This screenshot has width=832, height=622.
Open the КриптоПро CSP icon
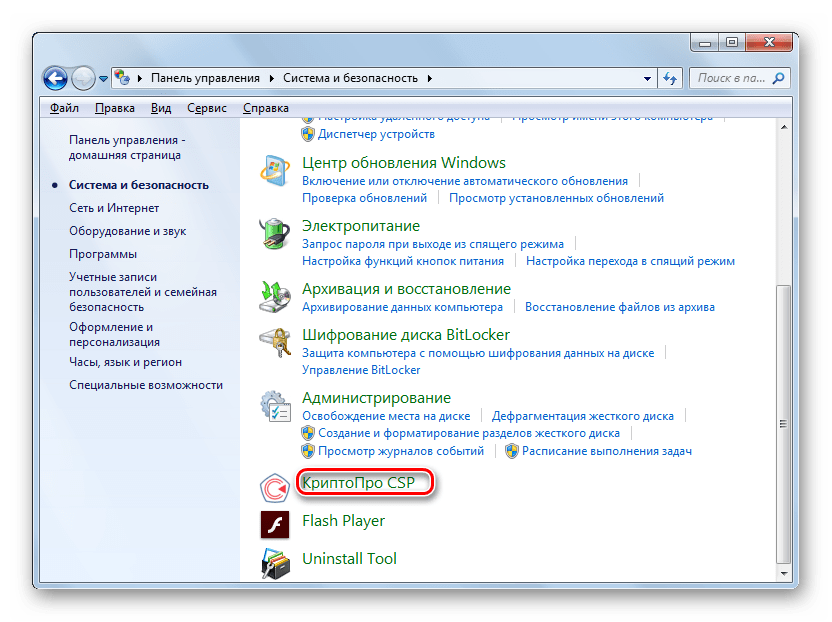point(274,487)
